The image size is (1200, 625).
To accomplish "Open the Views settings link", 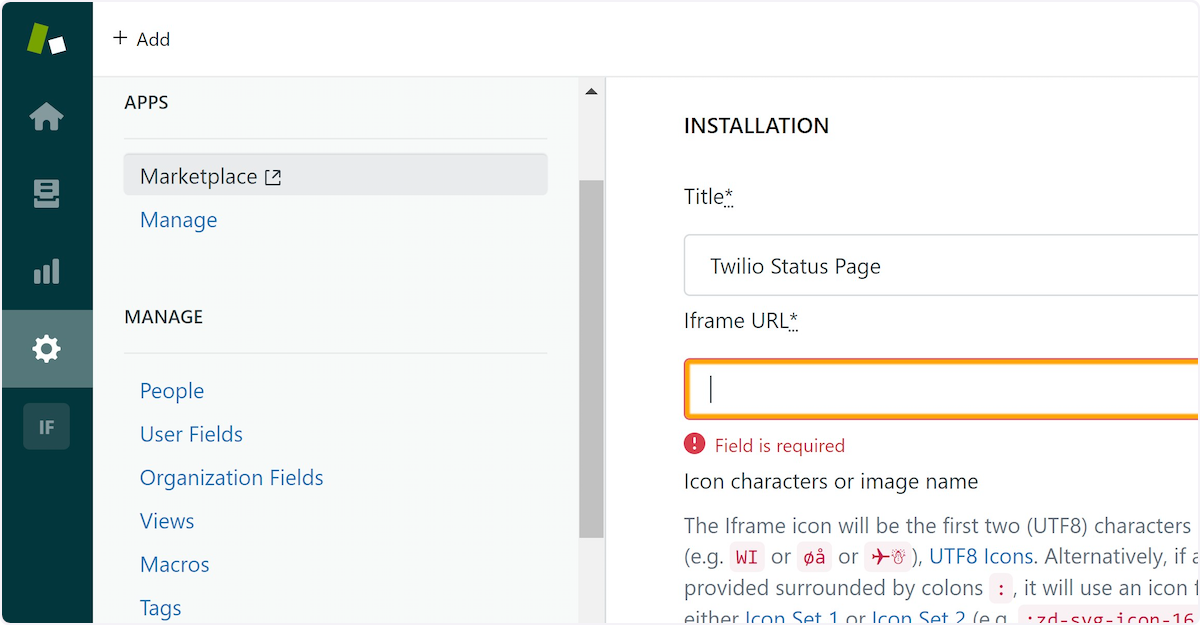I will (x=167, y=521).
